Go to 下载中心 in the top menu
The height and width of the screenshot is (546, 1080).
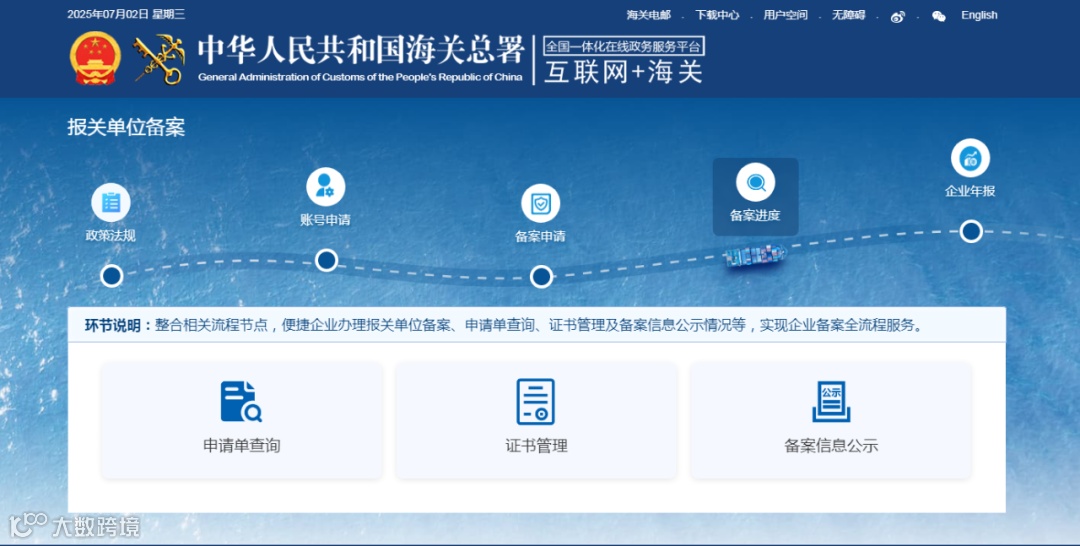[x=717, y=15]
